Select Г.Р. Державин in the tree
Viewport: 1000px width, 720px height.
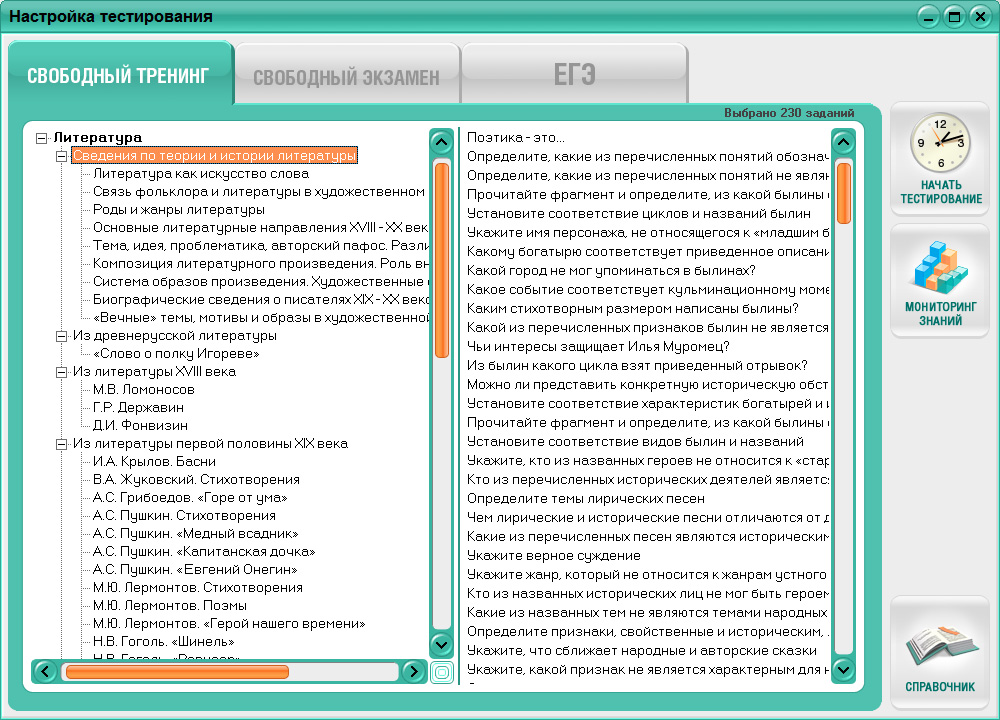click(x=138, y=407)
